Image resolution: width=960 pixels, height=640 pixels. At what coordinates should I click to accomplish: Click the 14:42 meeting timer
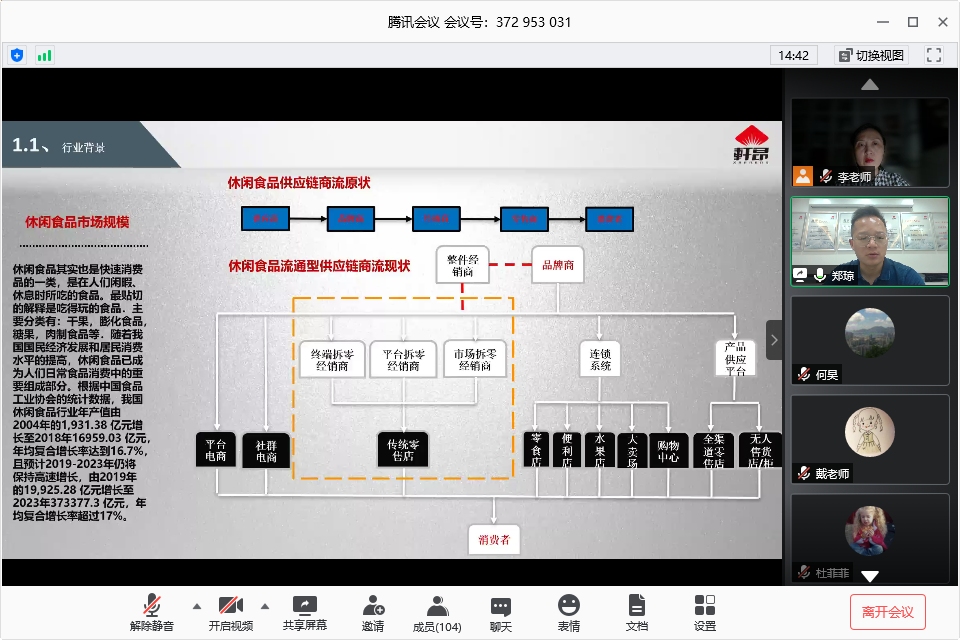tap(794, 55)
